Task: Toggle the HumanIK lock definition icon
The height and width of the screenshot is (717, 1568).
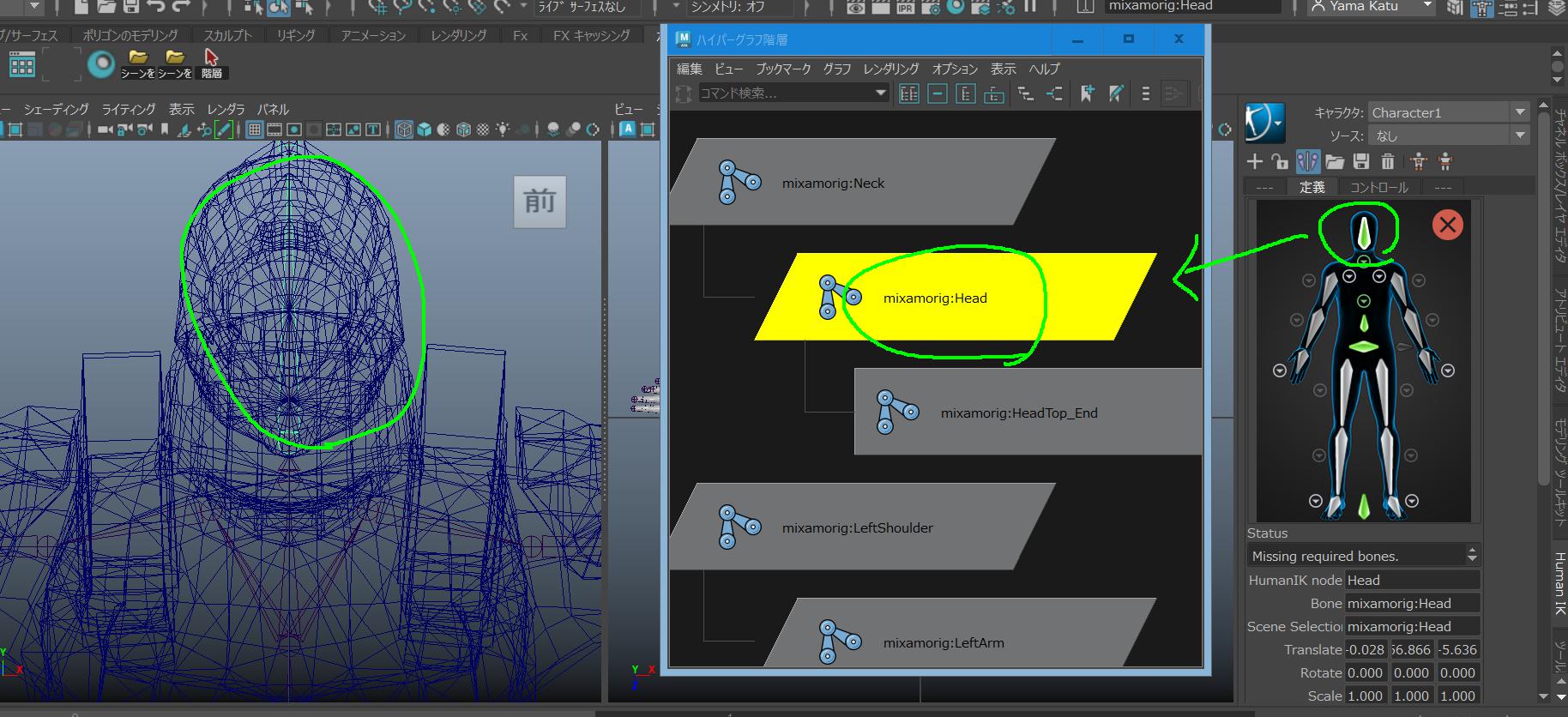Action: tap(1280, 161)
